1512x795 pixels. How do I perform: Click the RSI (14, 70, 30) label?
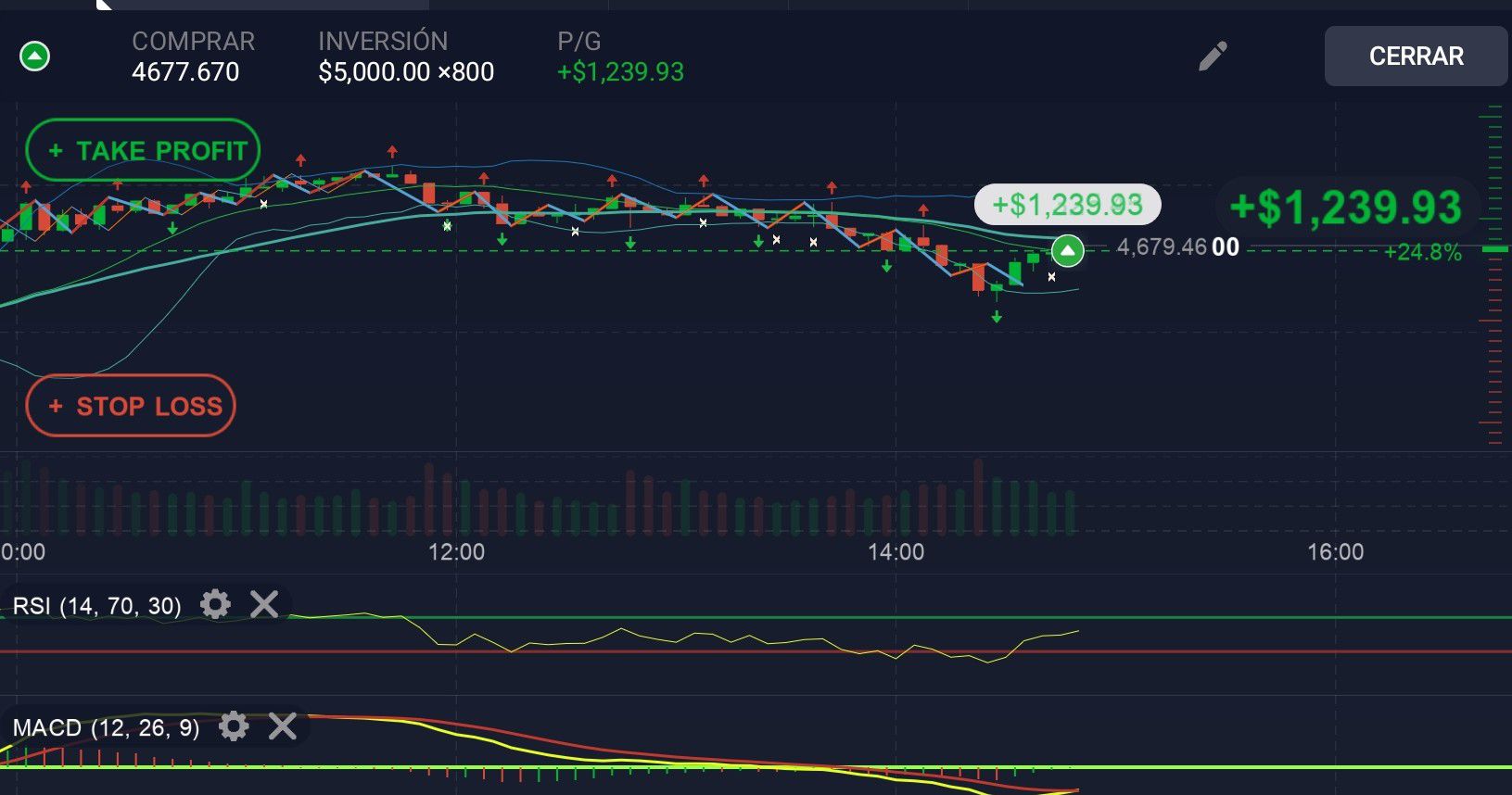point(97,606)
